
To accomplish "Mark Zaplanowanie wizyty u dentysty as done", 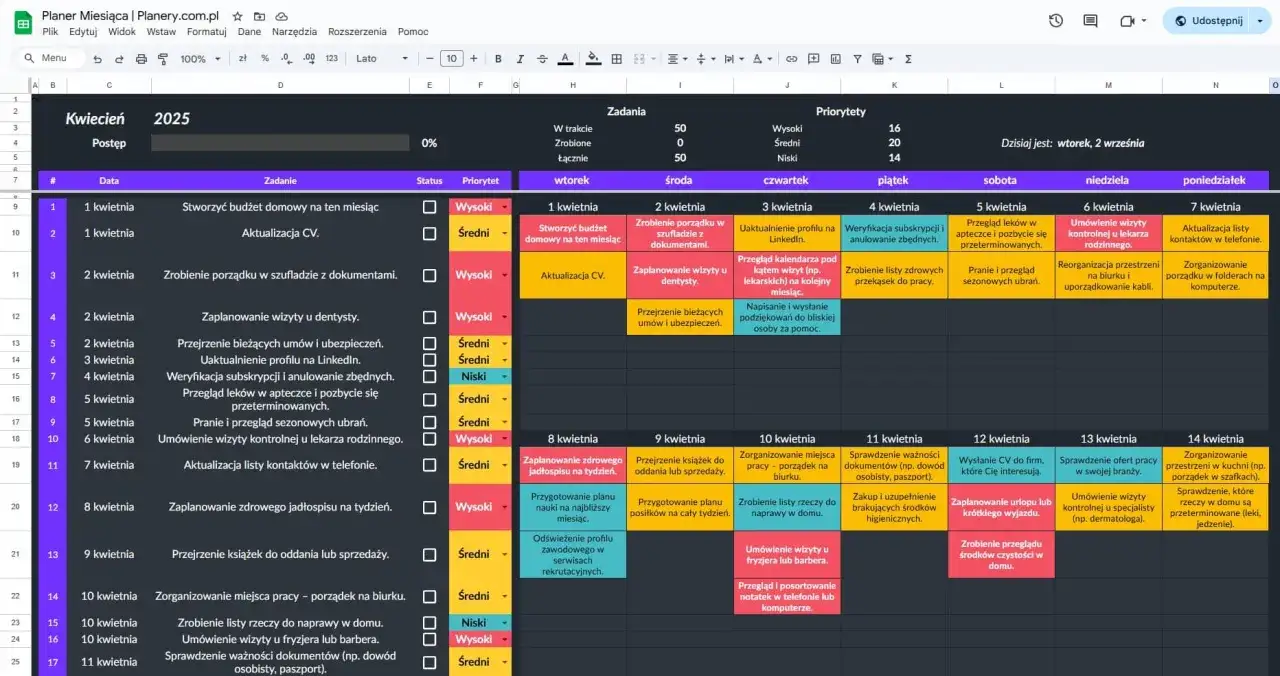I will tap(429, 317).
